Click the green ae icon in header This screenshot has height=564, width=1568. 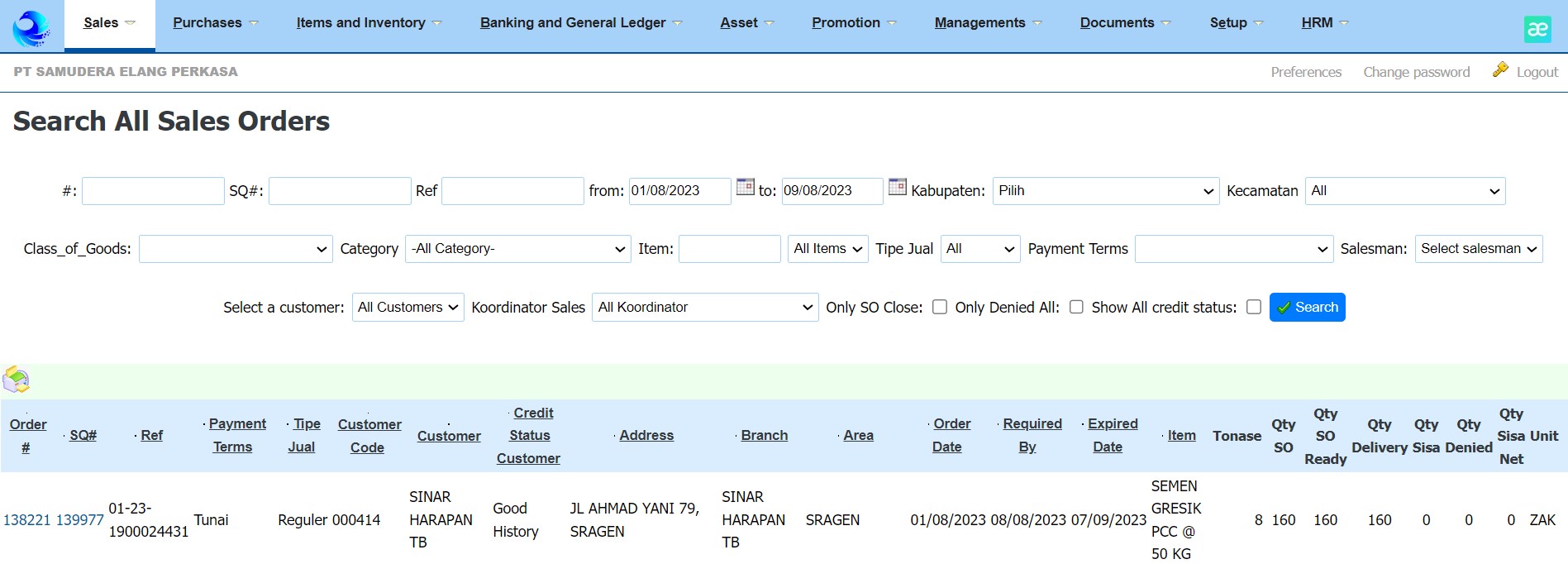[1537, 29]
